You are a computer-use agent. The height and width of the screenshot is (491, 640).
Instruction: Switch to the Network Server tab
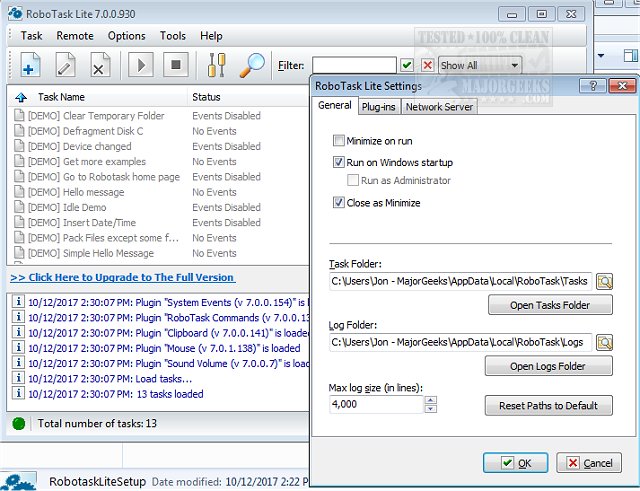(439, 107)
